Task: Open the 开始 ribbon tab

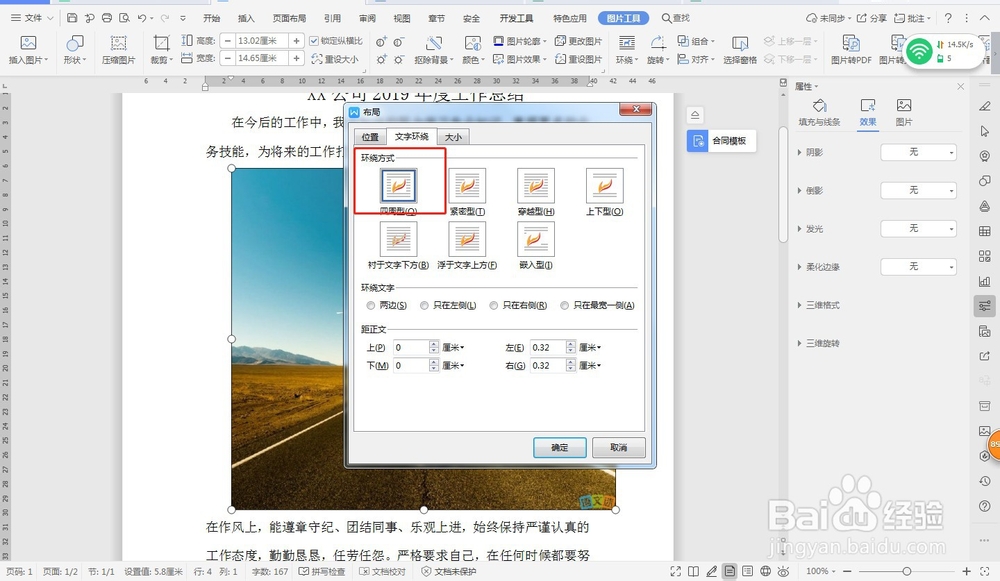Action: 212,18
